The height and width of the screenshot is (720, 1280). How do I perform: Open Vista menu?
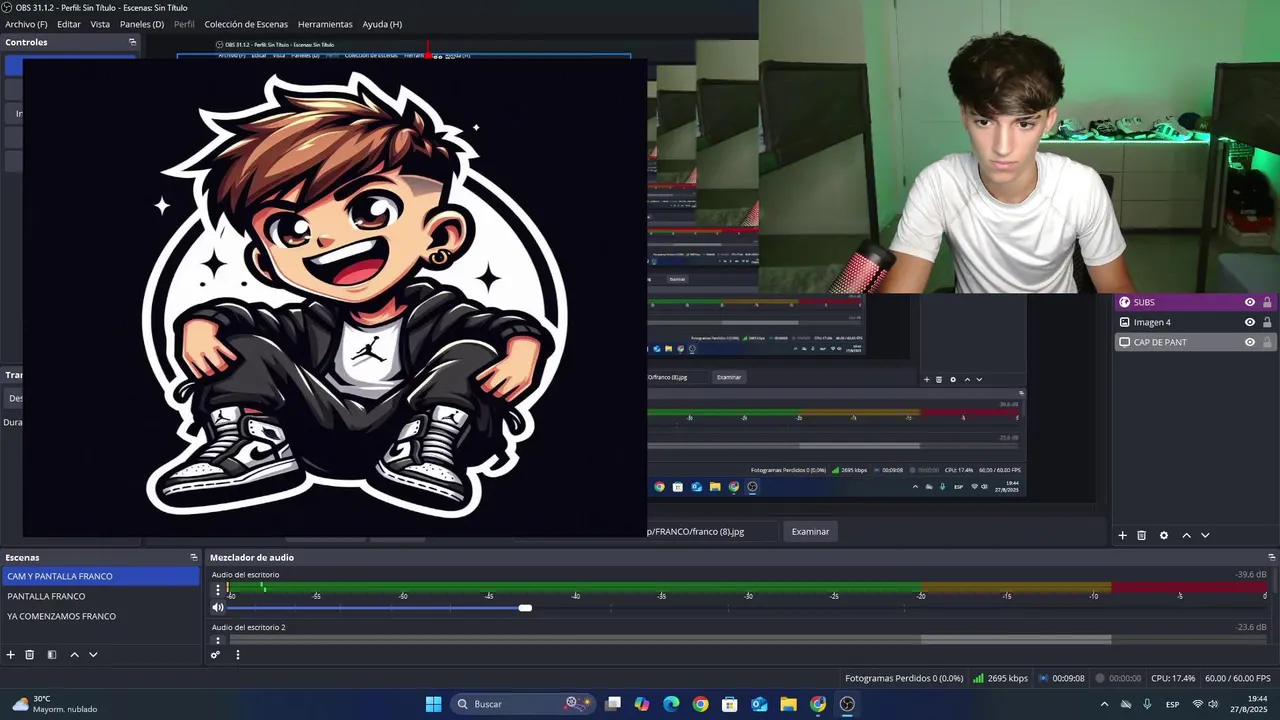click(100, 24)
